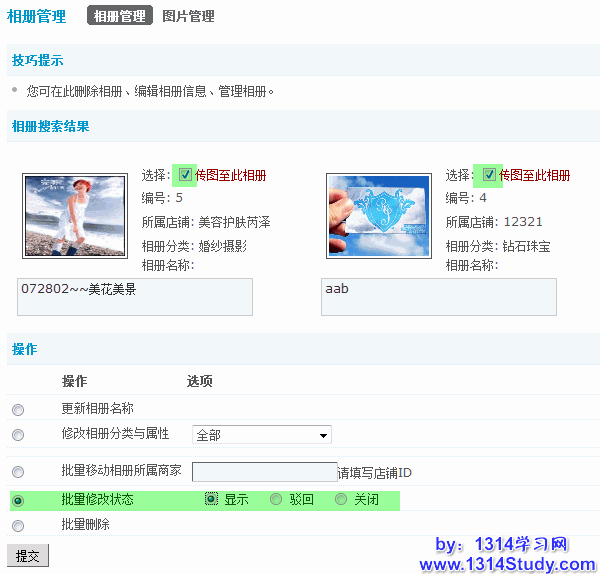Select the 批量修改状态 radio option
Viewport: 600px width, 574px height.
(18, 500)
